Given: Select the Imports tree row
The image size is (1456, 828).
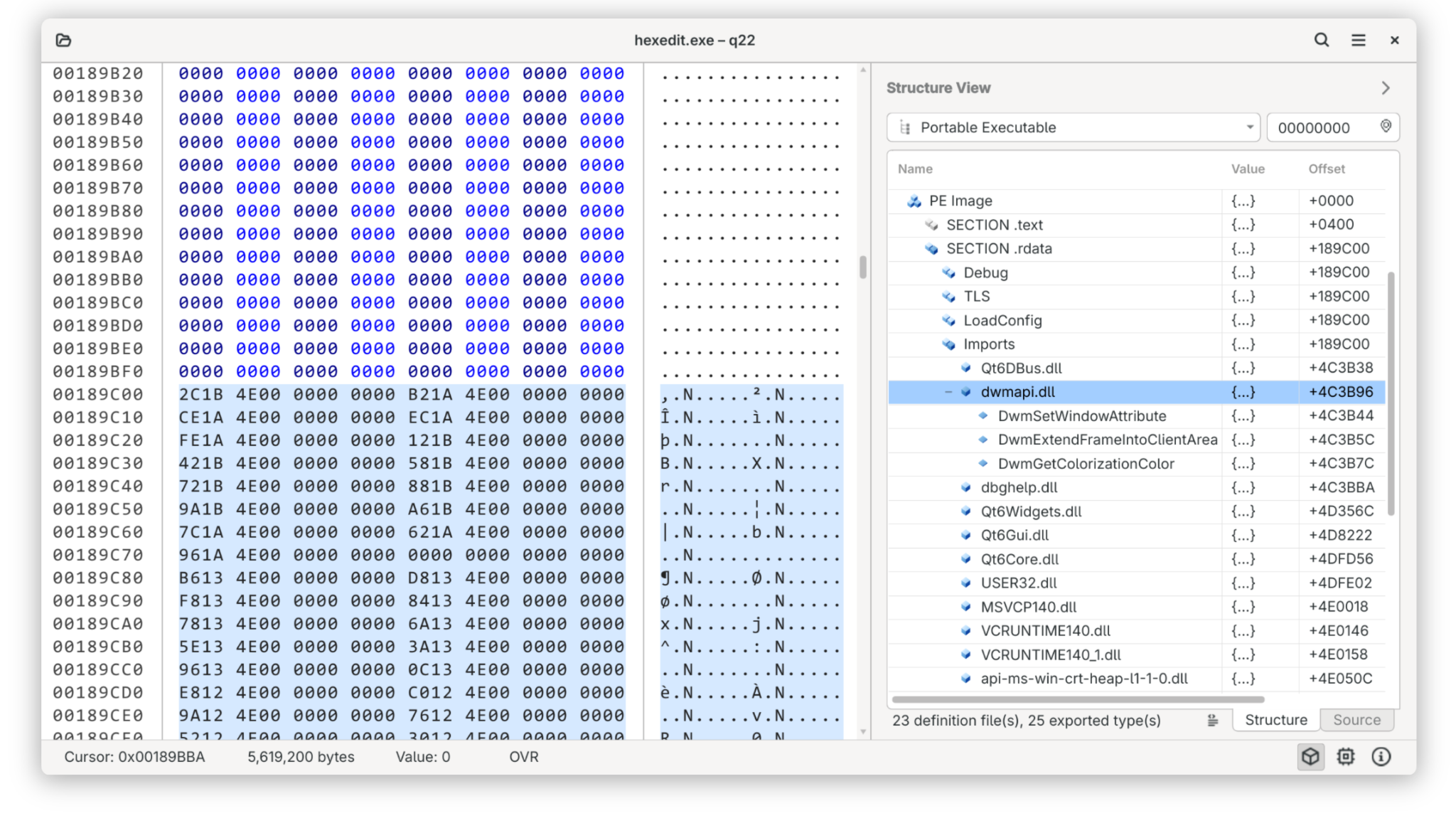Looking at the screenshot, I should (x=1136, y=344).
